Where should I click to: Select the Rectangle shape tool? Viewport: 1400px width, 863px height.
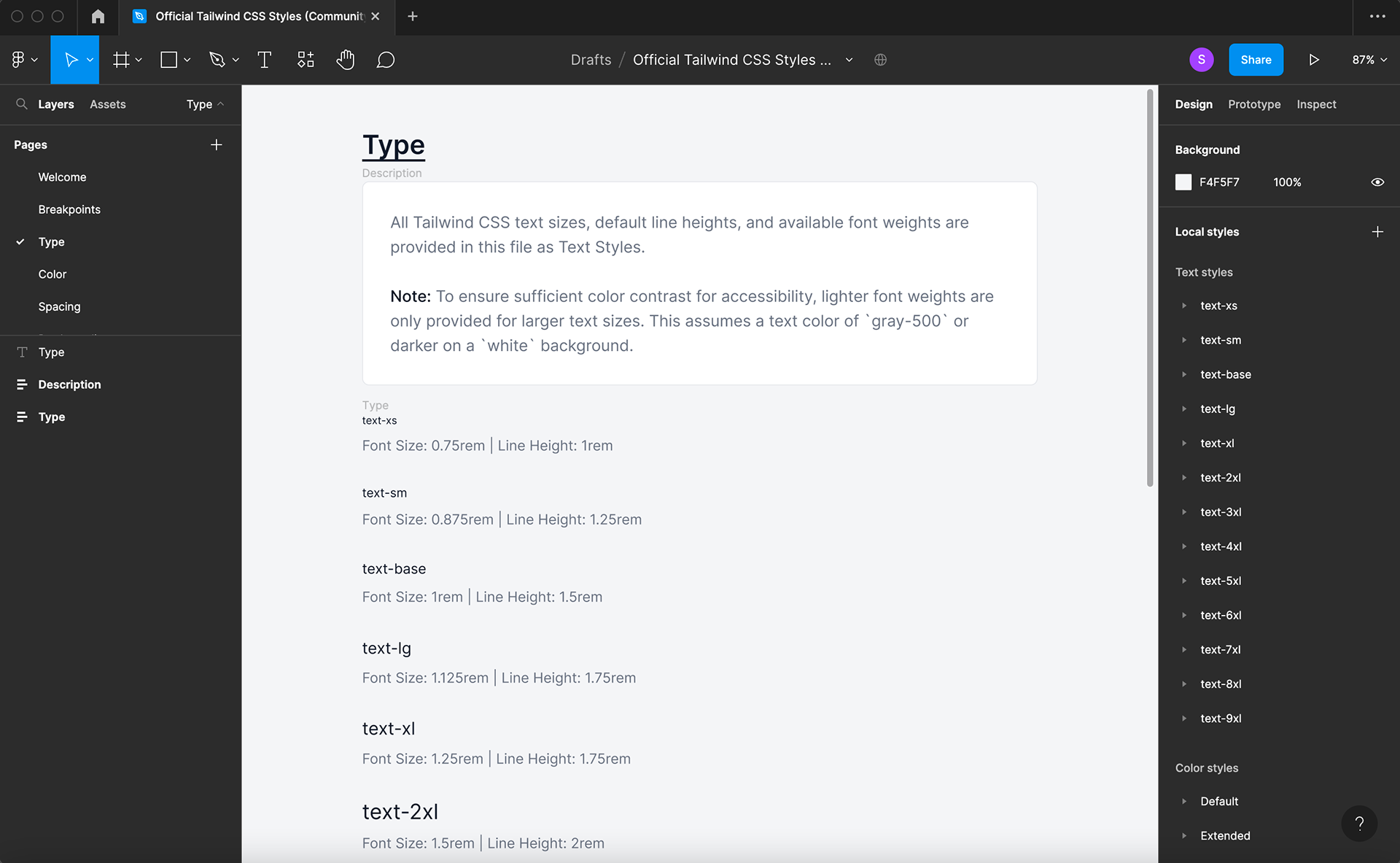[168, 60]
